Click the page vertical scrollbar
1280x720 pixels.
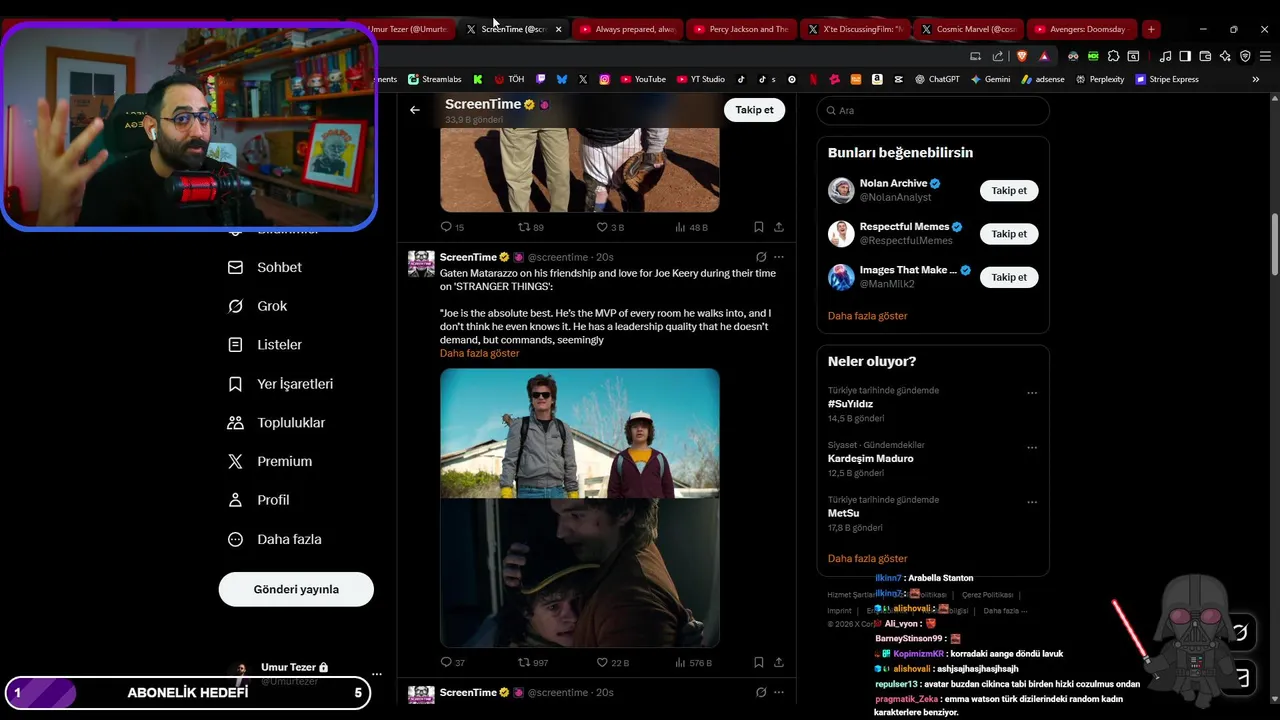tap(1274, 245)
